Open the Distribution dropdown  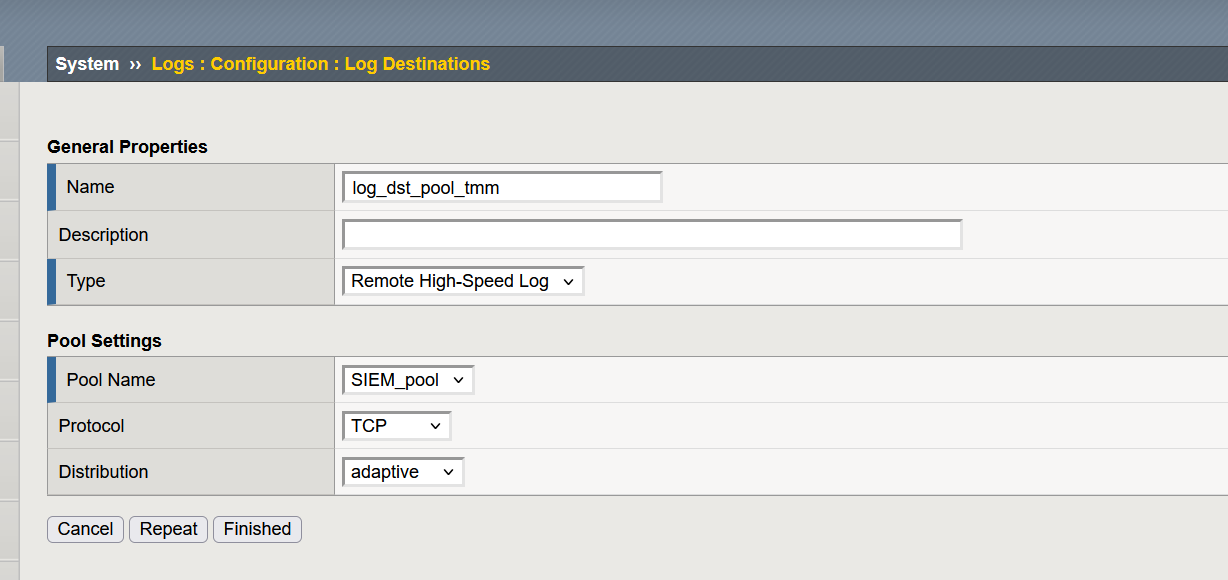[403, 472]
